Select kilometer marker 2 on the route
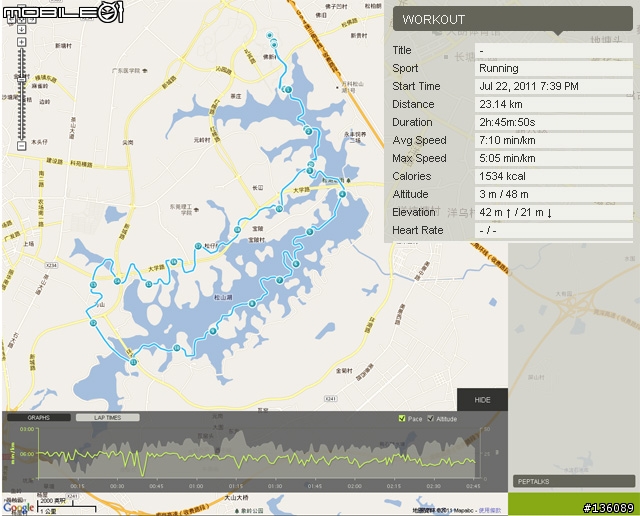The width and height of the screenshot is (640, 516). point(309,131)
